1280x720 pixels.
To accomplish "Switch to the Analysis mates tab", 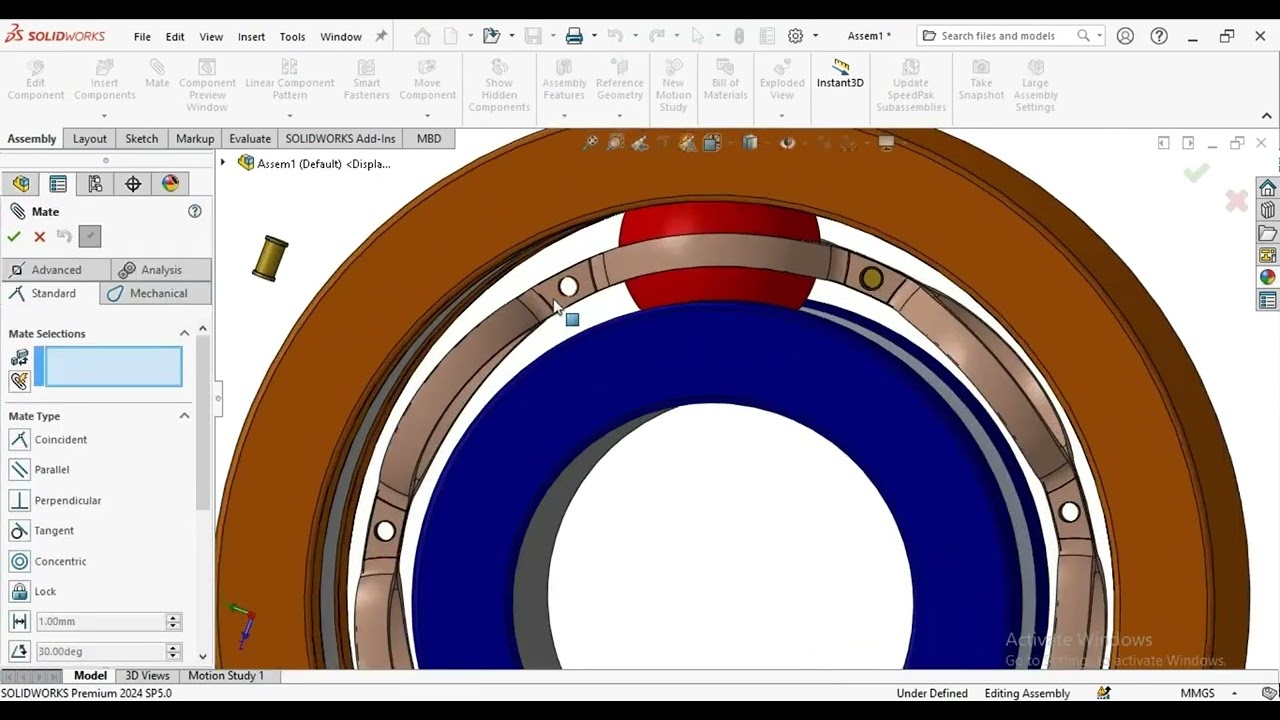I will click(161, 270).
